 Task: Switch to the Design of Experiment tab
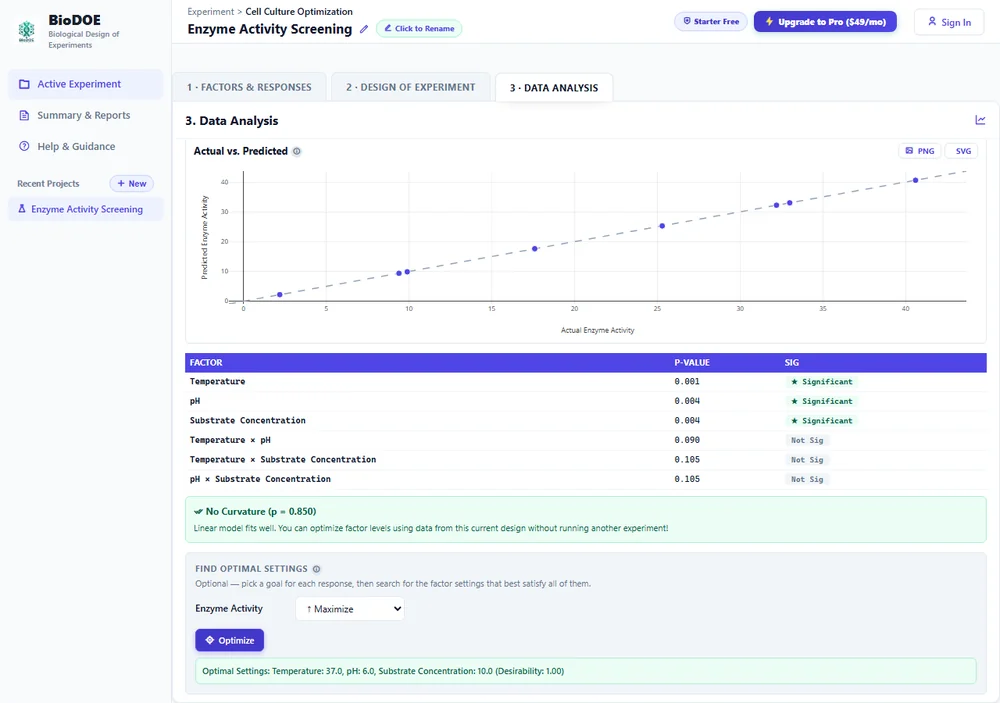click(x=411, y=87)
